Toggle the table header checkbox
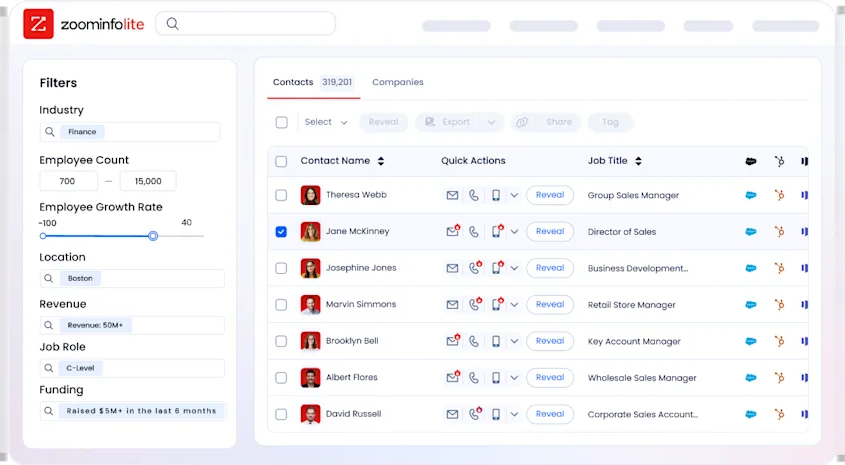This screenshot has width=845, height=465. pyautogui.click(x=281, y=161)
